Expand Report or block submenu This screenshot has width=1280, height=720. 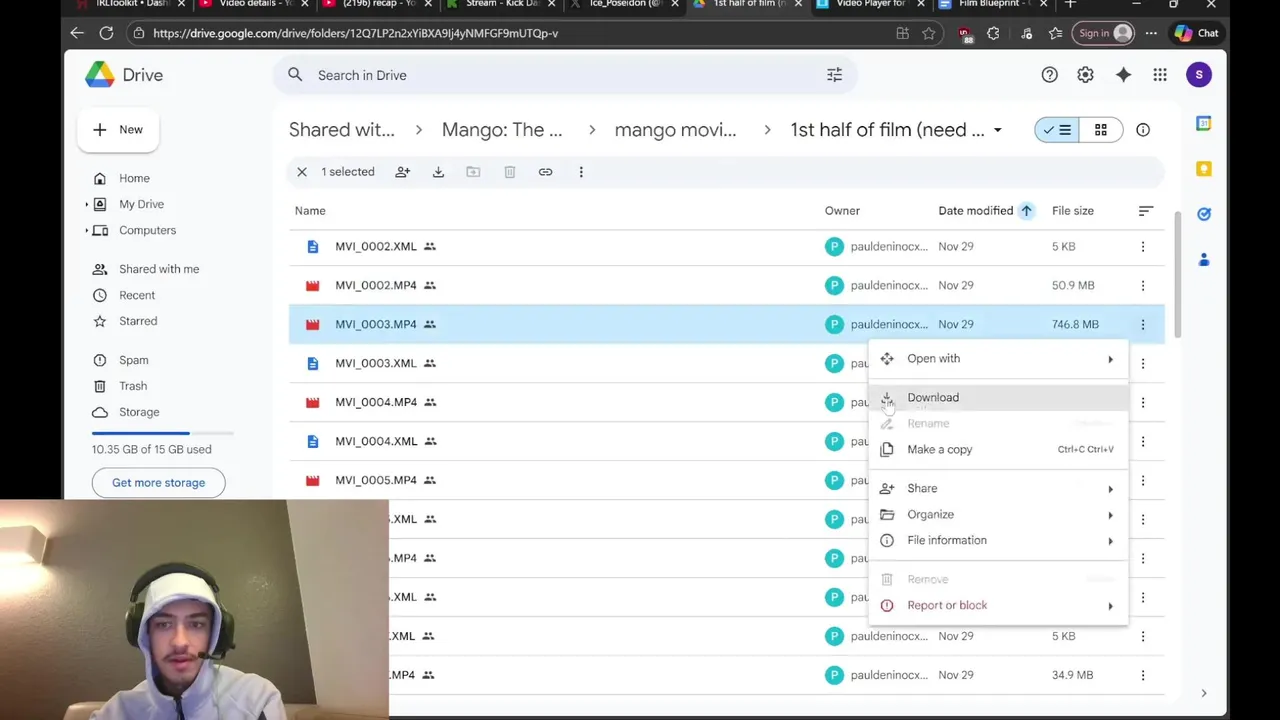[x=1110, y=606]
